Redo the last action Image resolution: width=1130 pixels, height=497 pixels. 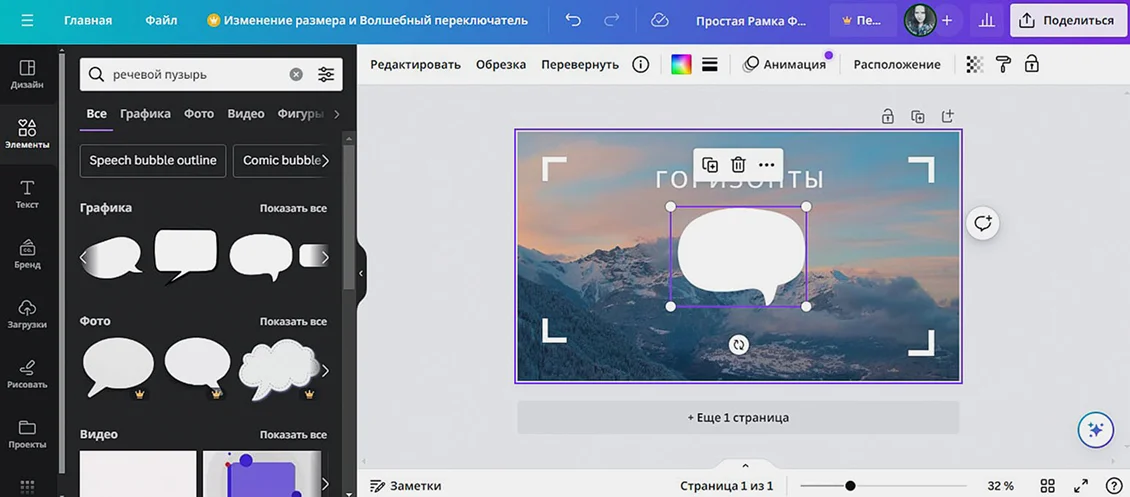(x=611, y=20)
